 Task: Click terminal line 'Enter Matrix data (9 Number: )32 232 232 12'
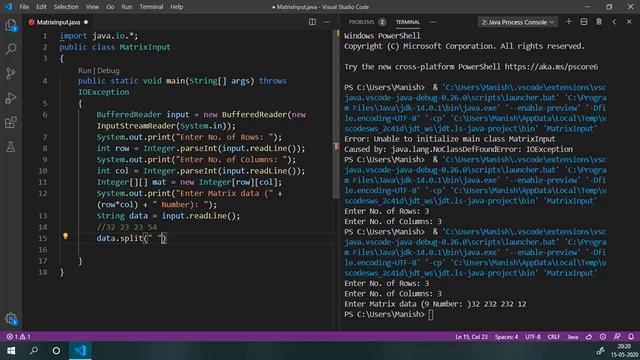click(x=435, y=304)
